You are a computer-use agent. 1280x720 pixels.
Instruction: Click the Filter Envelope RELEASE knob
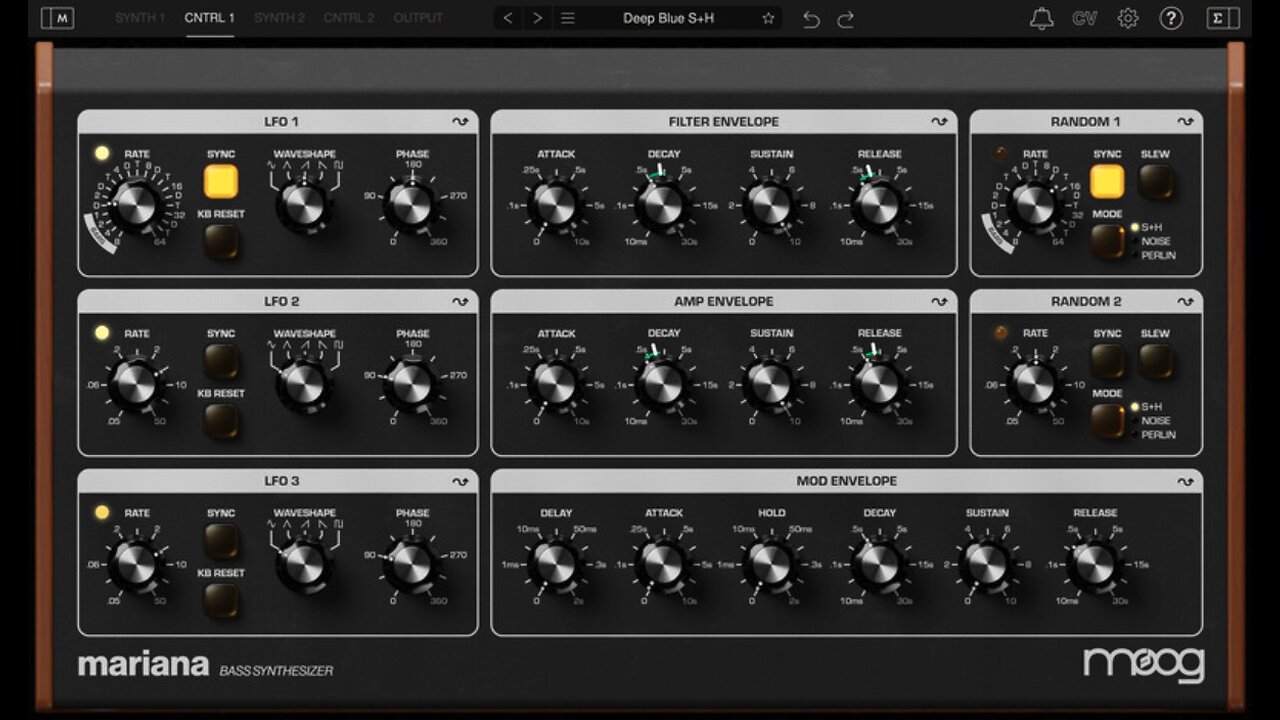879,204
